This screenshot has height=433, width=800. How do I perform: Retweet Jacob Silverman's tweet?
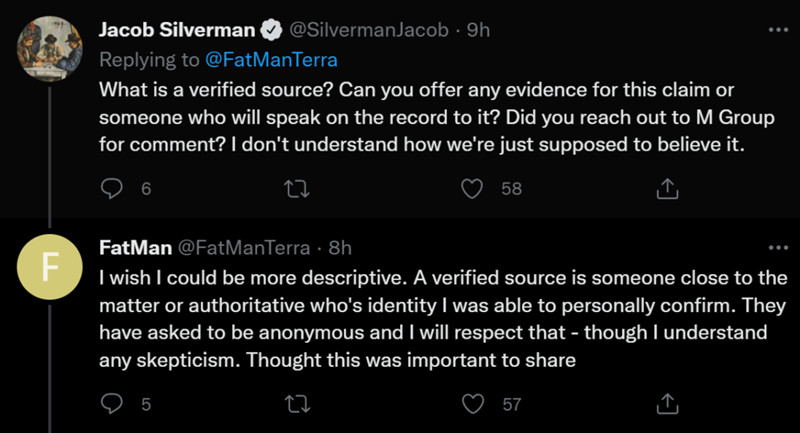(295, 189)
